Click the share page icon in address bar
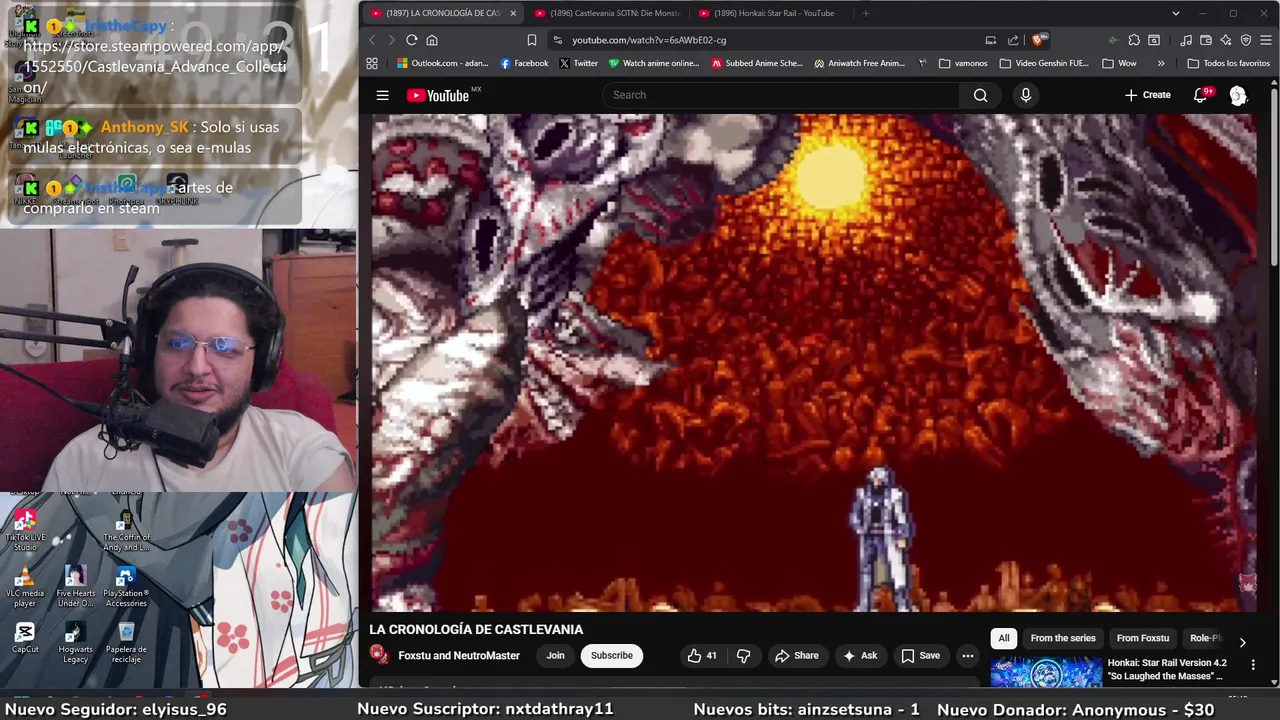Image resolution: width=1280 pixels, height=720 pixels. pos(1013,40)
